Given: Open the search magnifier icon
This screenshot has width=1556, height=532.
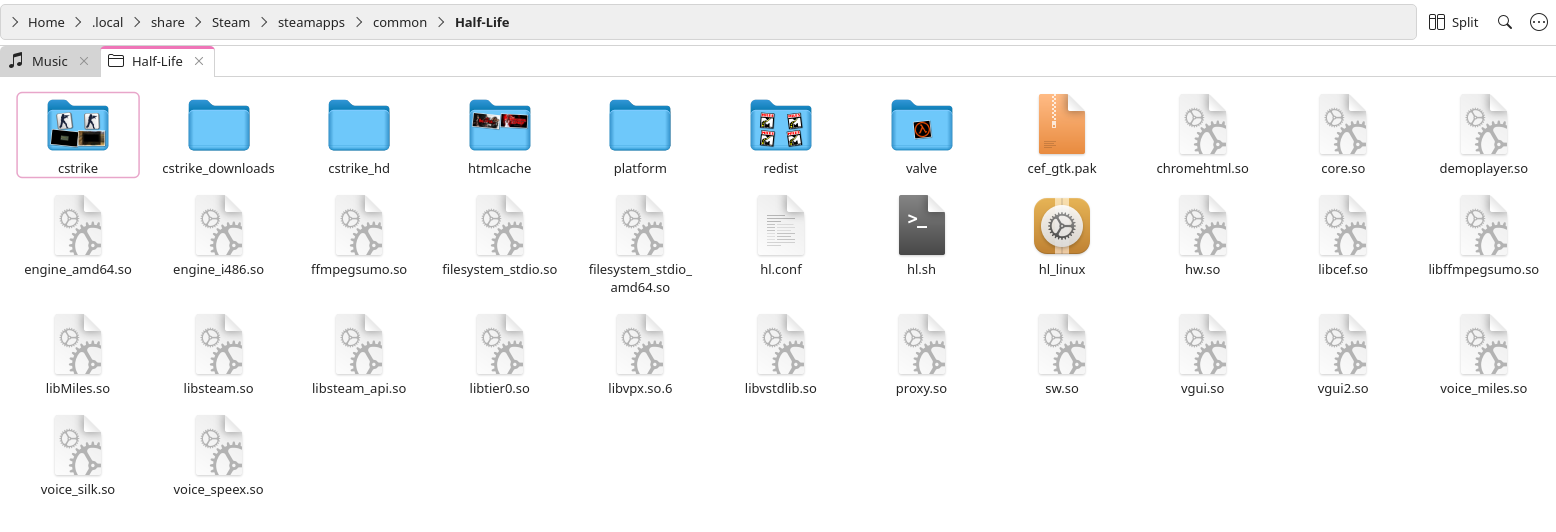Looking at the screenshot, I should tap(1504, 22).
